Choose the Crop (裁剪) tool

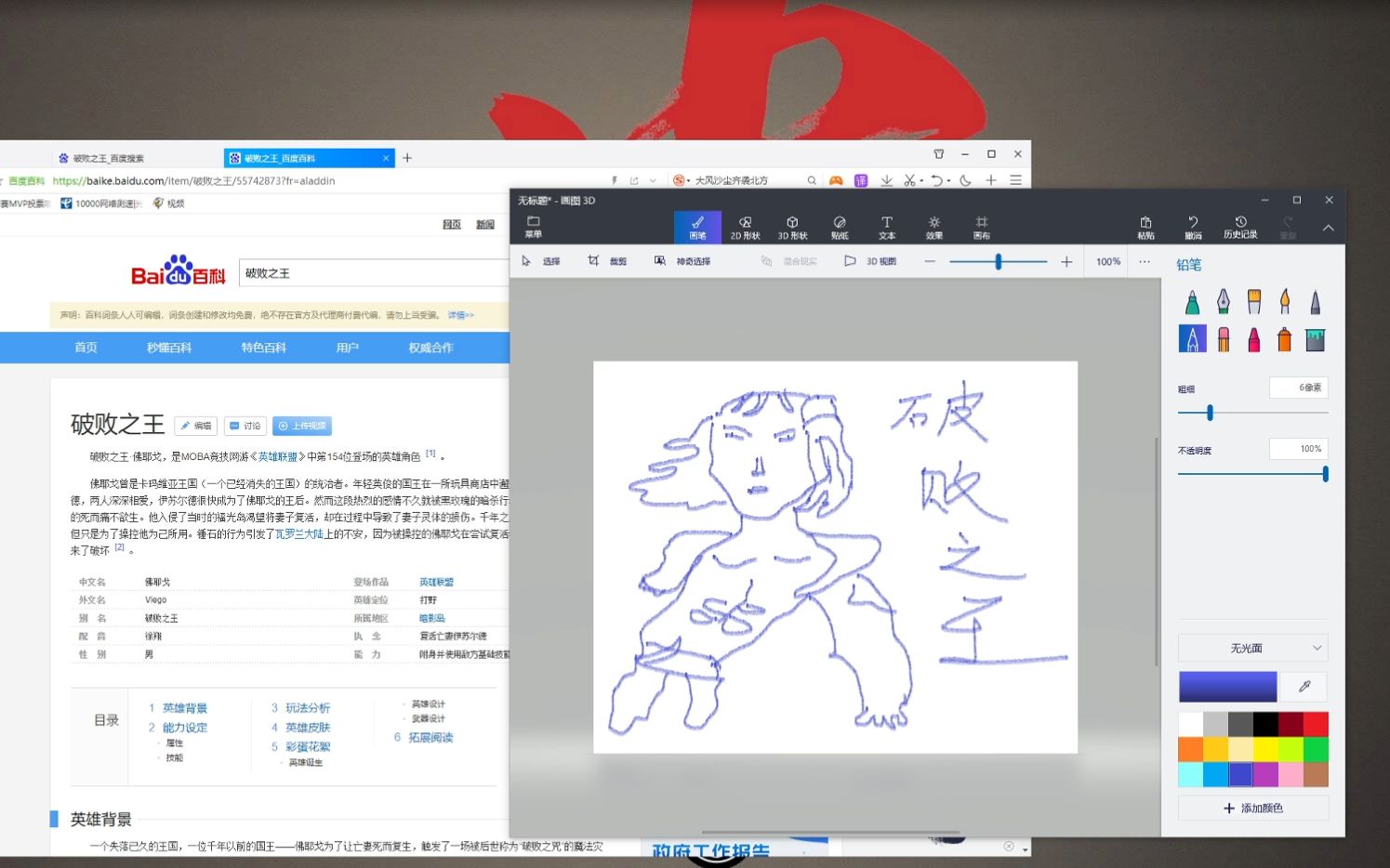[x=607, y=261]
